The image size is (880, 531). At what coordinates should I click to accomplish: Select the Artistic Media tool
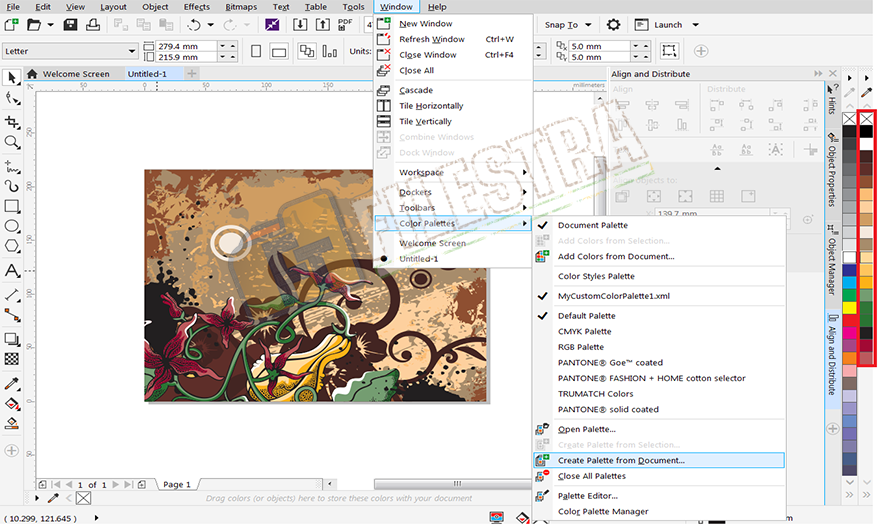12,186
